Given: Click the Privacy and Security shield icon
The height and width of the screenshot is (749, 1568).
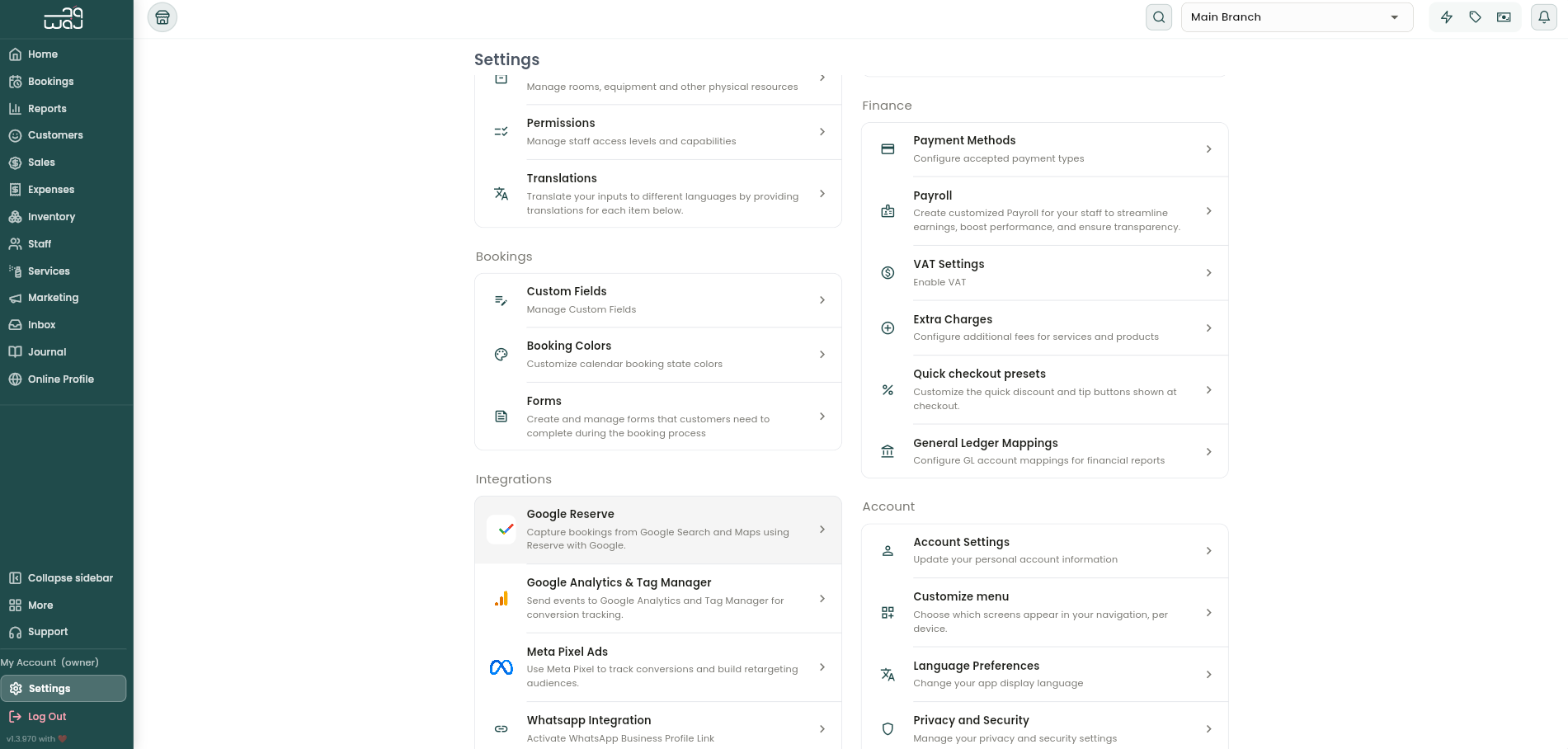Looking at the screenshot, I should 888,729.
